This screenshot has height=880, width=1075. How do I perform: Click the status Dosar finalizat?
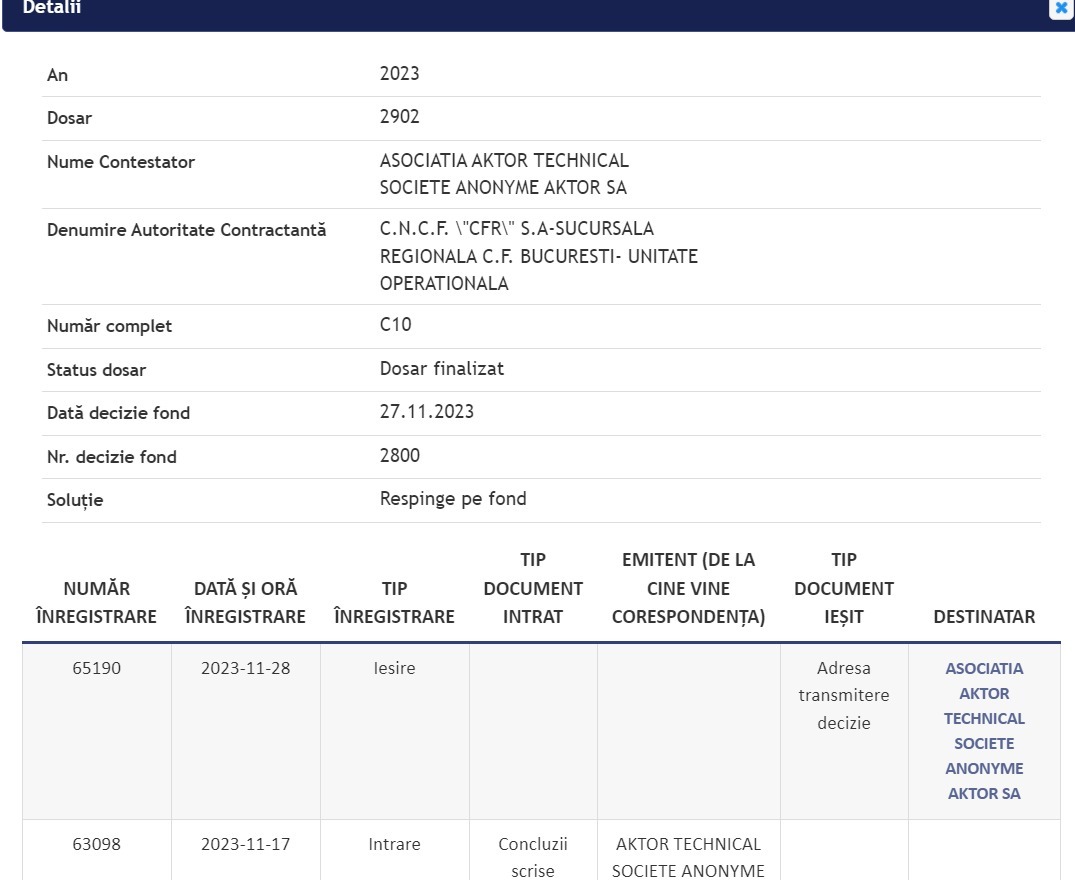(442, 369)
